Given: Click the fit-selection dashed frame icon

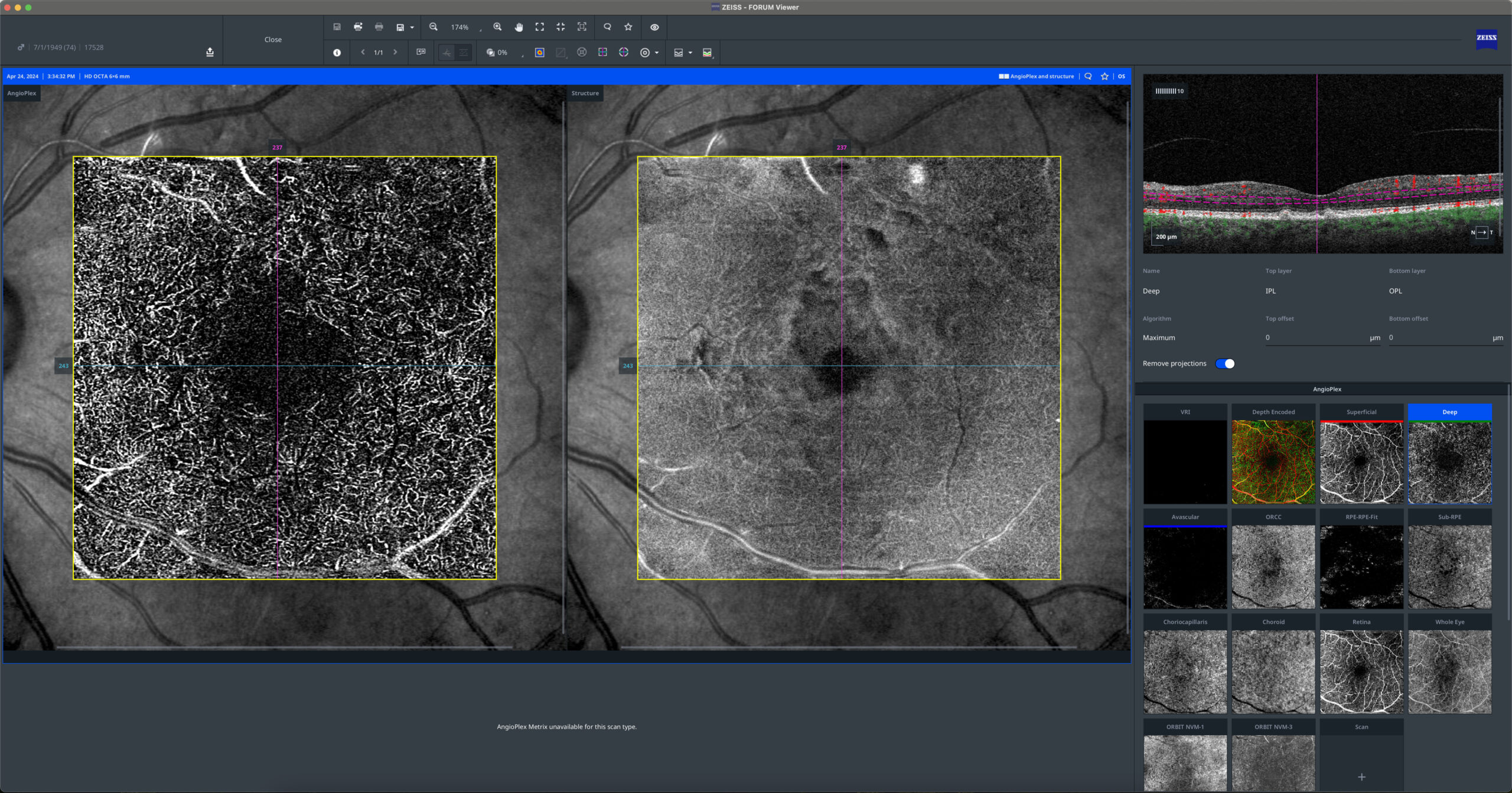Looking at the screenshot, I should (582, 27).
